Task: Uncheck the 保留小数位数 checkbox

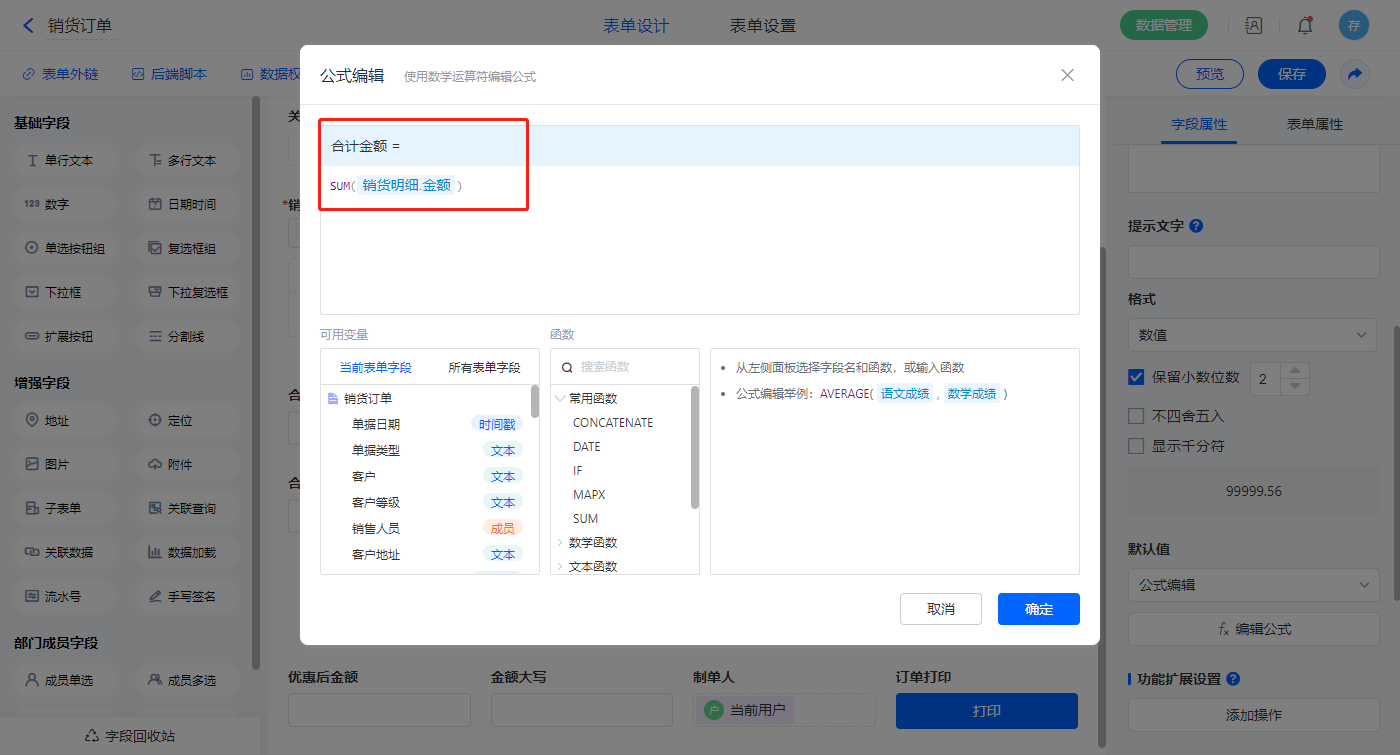Action: [x=1136, y=377]
